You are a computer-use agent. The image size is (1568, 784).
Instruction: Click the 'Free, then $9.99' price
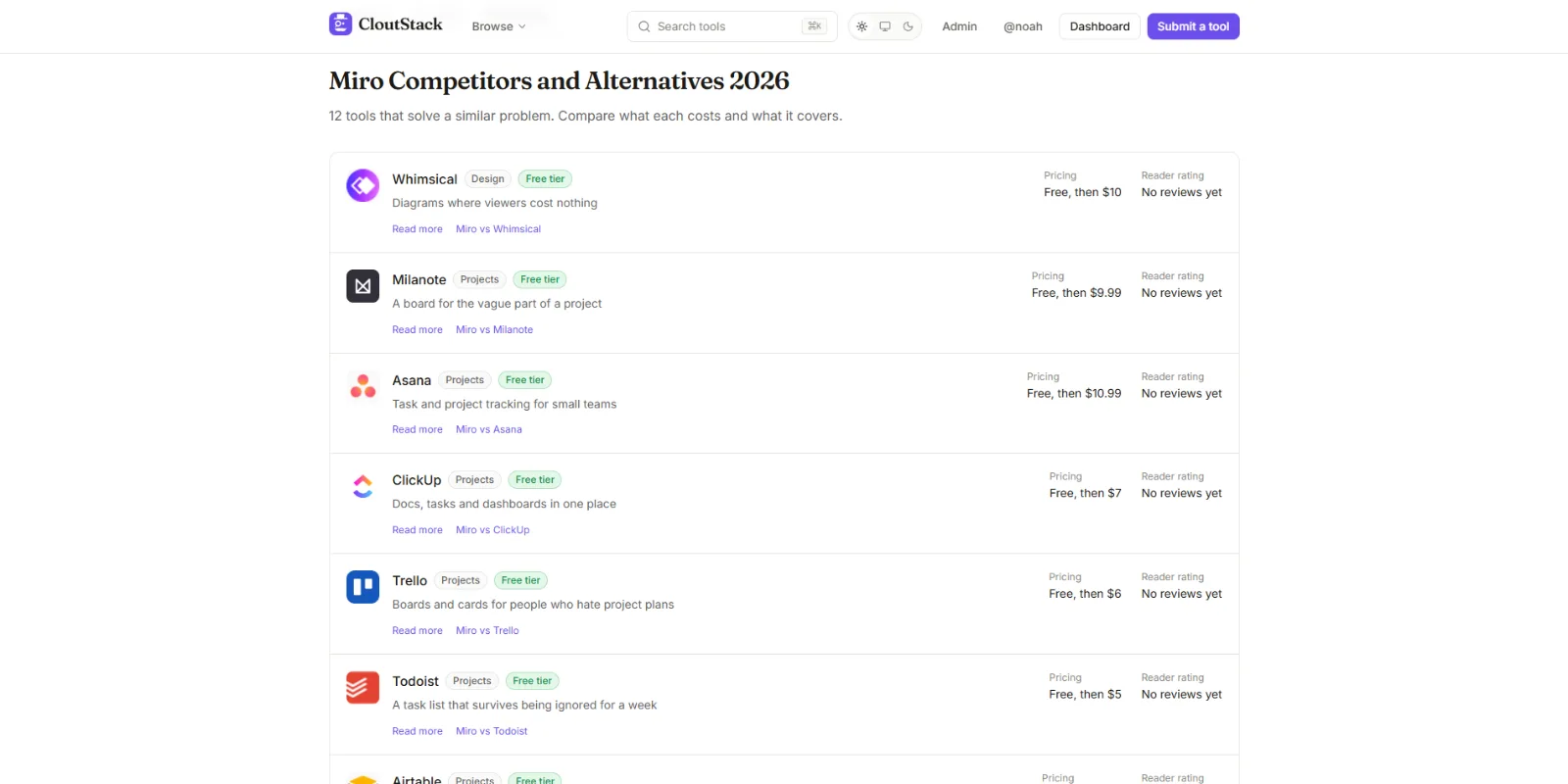pyautogui.click(x=1076, y=293)
